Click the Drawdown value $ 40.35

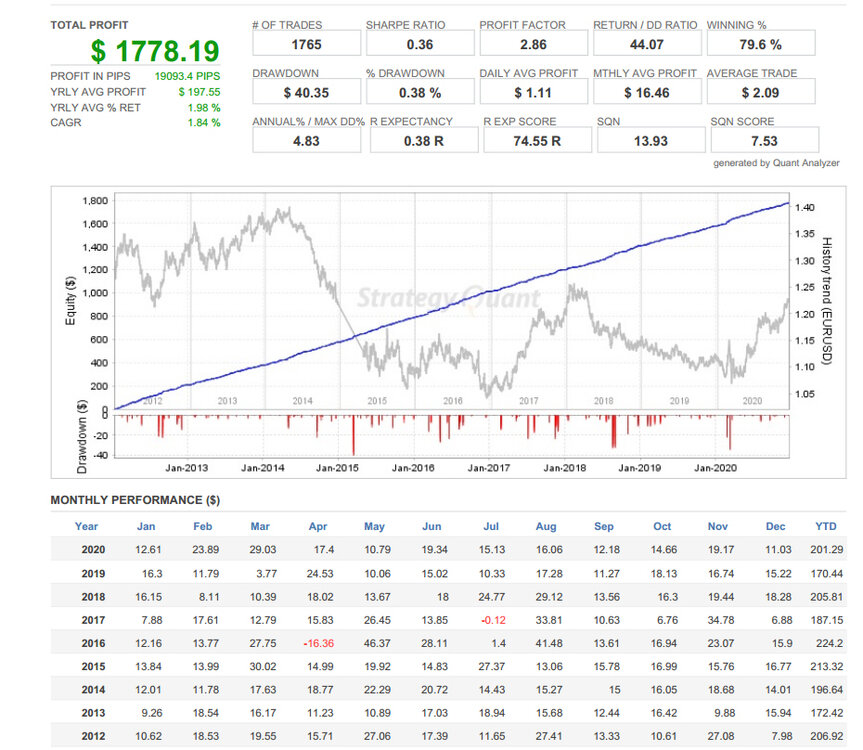pyautogui.click(x=307, y=93)
